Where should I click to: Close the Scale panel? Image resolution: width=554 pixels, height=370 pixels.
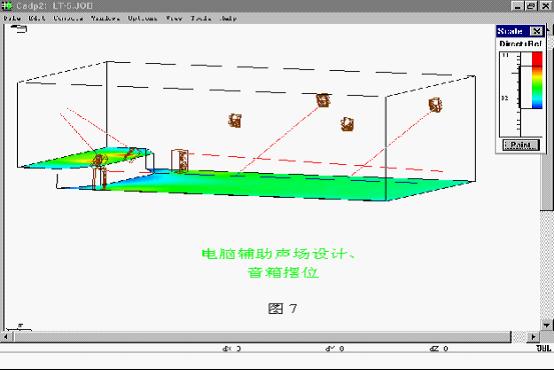[x=537, y=31]
